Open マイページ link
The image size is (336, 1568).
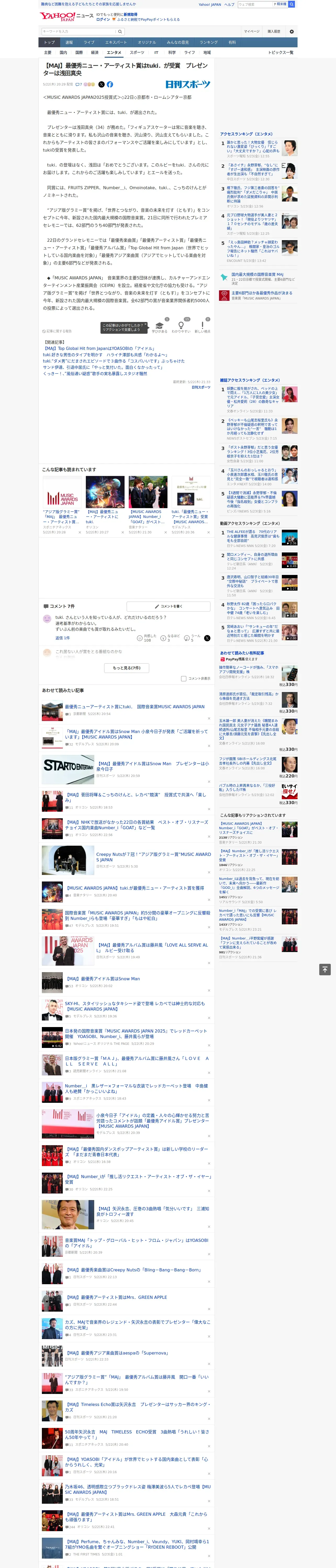252,31
